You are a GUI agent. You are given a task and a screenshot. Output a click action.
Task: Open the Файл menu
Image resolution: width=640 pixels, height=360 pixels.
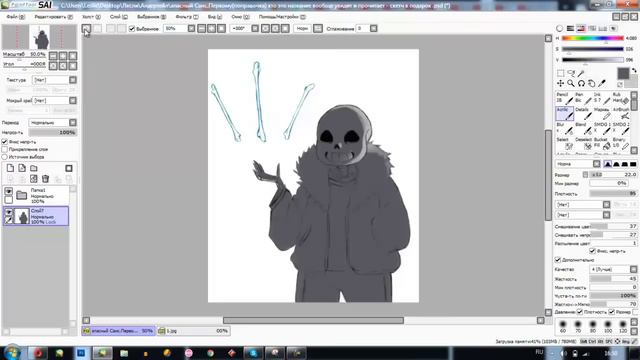click(x=15, y=17)
